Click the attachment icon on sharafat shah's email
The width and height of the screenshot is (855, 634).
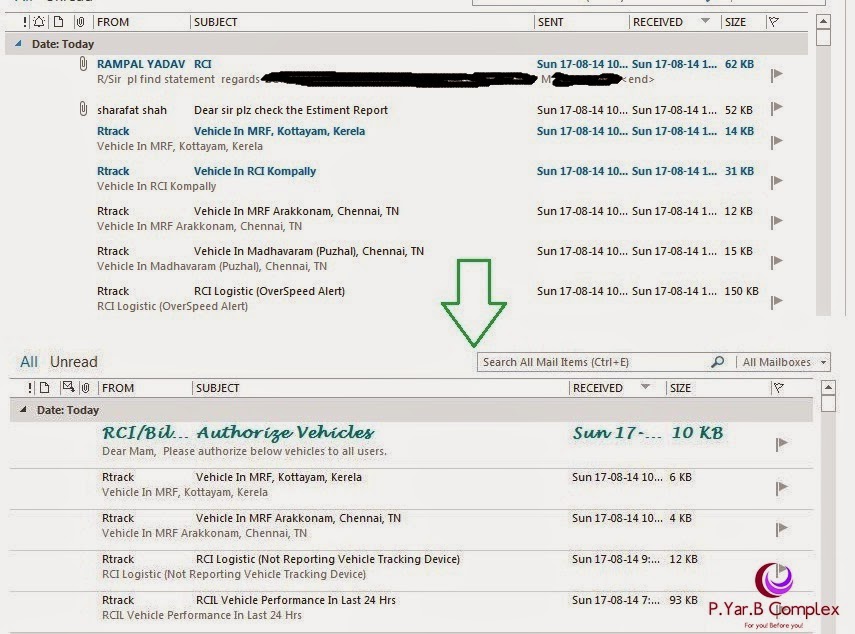(x=83, y=108)
